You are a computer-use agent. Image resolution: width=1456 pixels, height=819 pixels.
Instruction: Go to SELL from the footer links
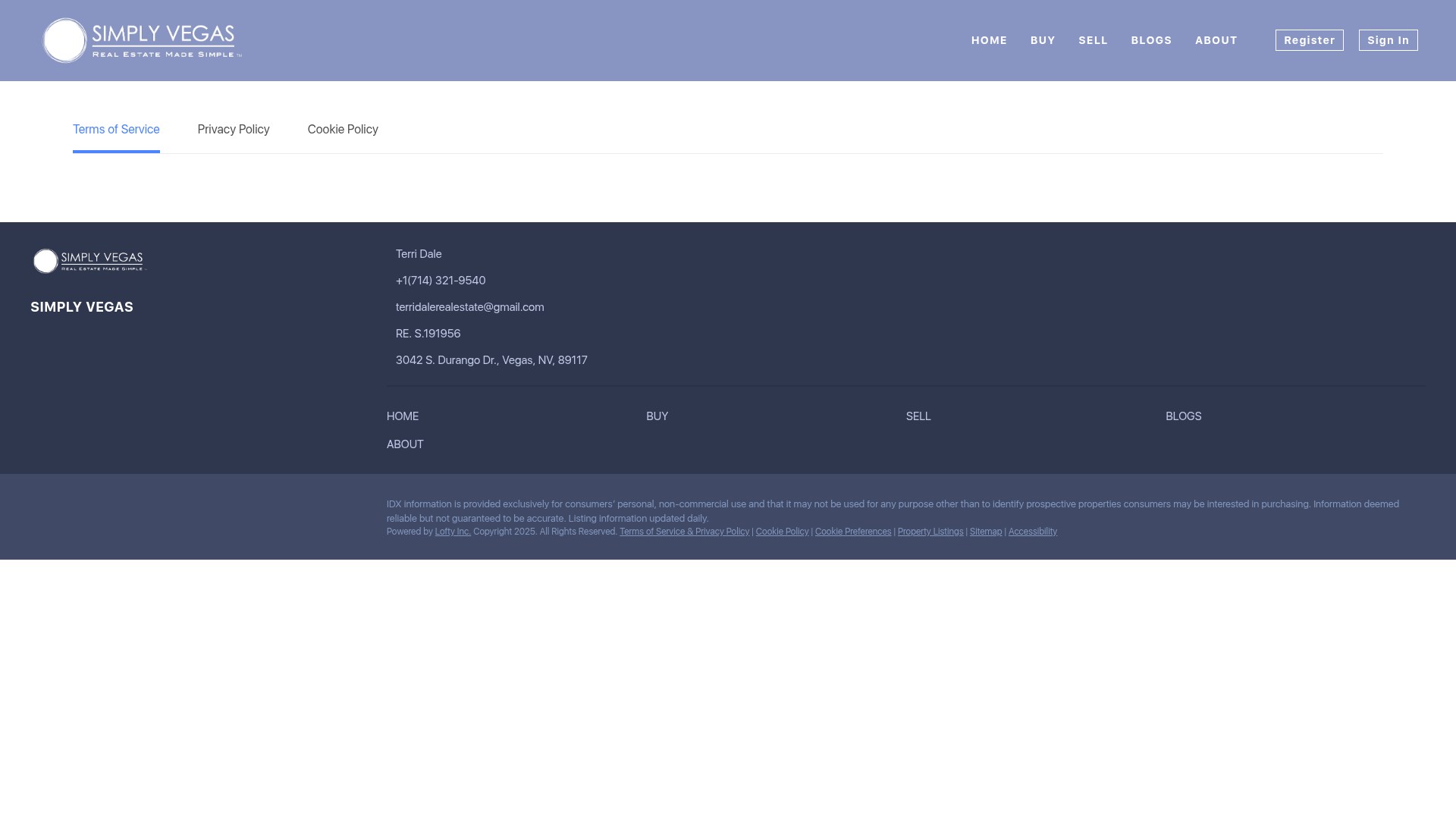tap(918, 416)
